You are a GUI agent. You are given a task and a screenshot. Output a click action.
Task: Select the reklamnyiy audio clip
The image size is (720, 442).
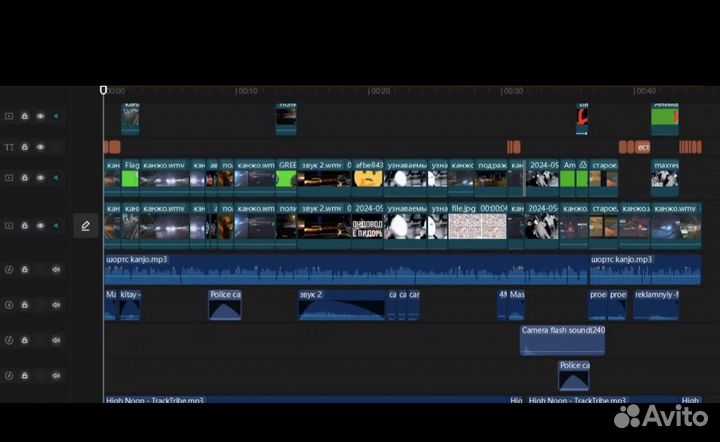click(656, 305)
